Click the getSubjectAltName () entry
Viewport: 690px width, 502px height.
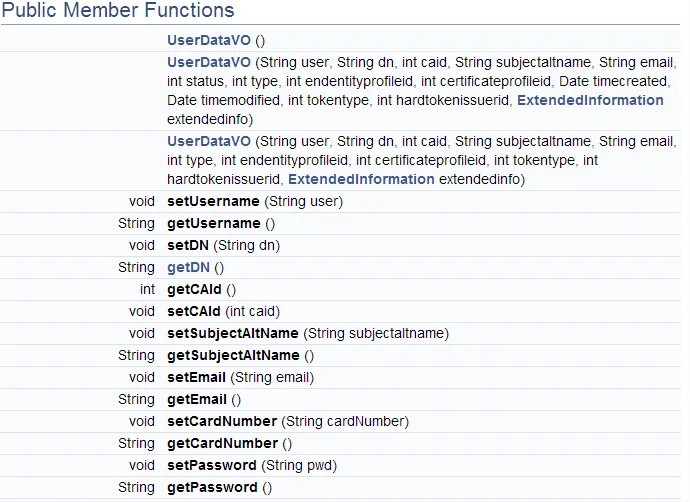[x=232, y=355]
